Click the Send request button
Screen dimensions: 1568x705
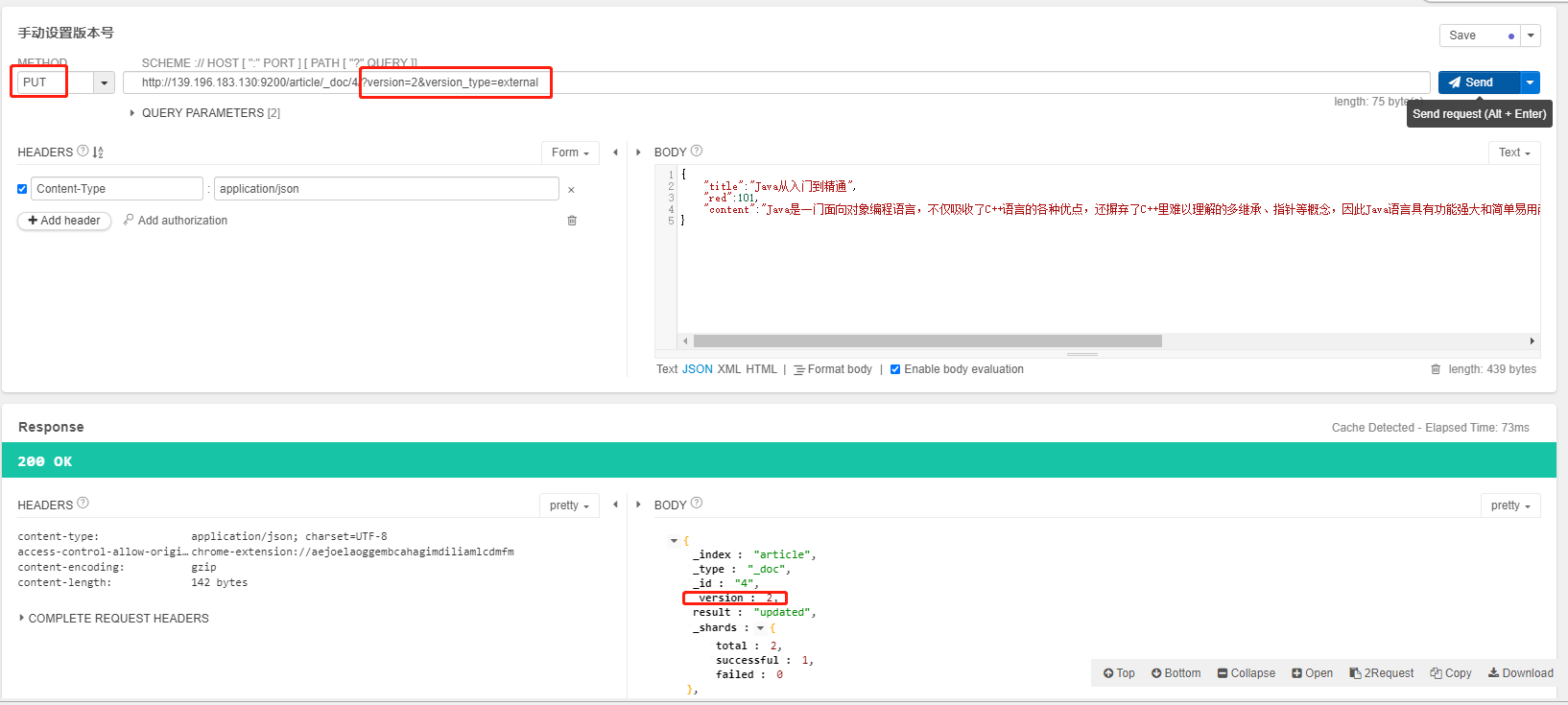(1479, 82)
